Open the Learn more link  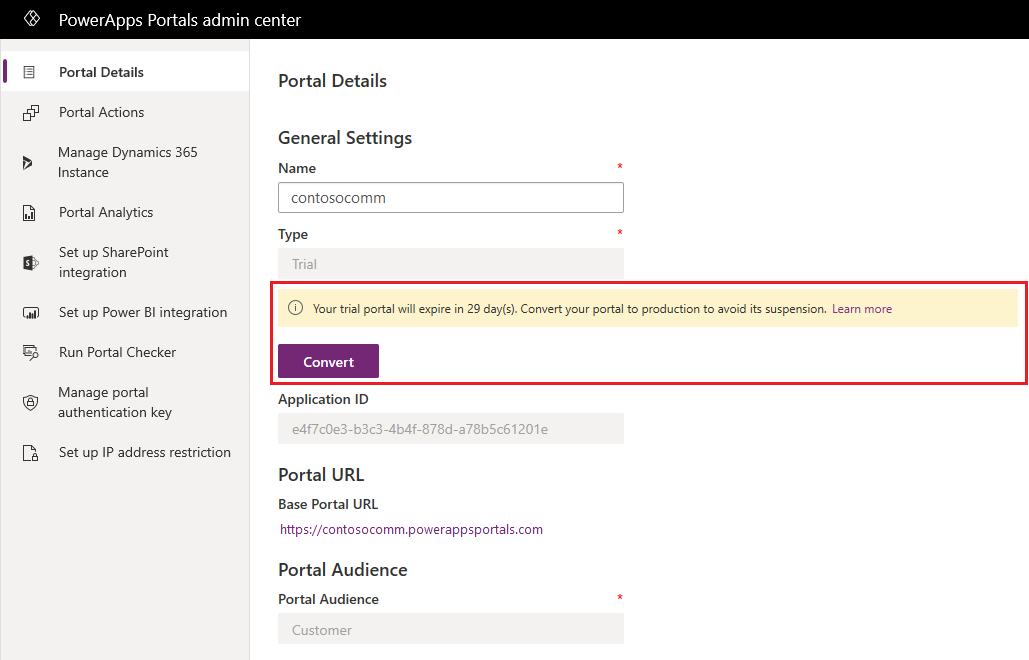[x=862, y=309]
